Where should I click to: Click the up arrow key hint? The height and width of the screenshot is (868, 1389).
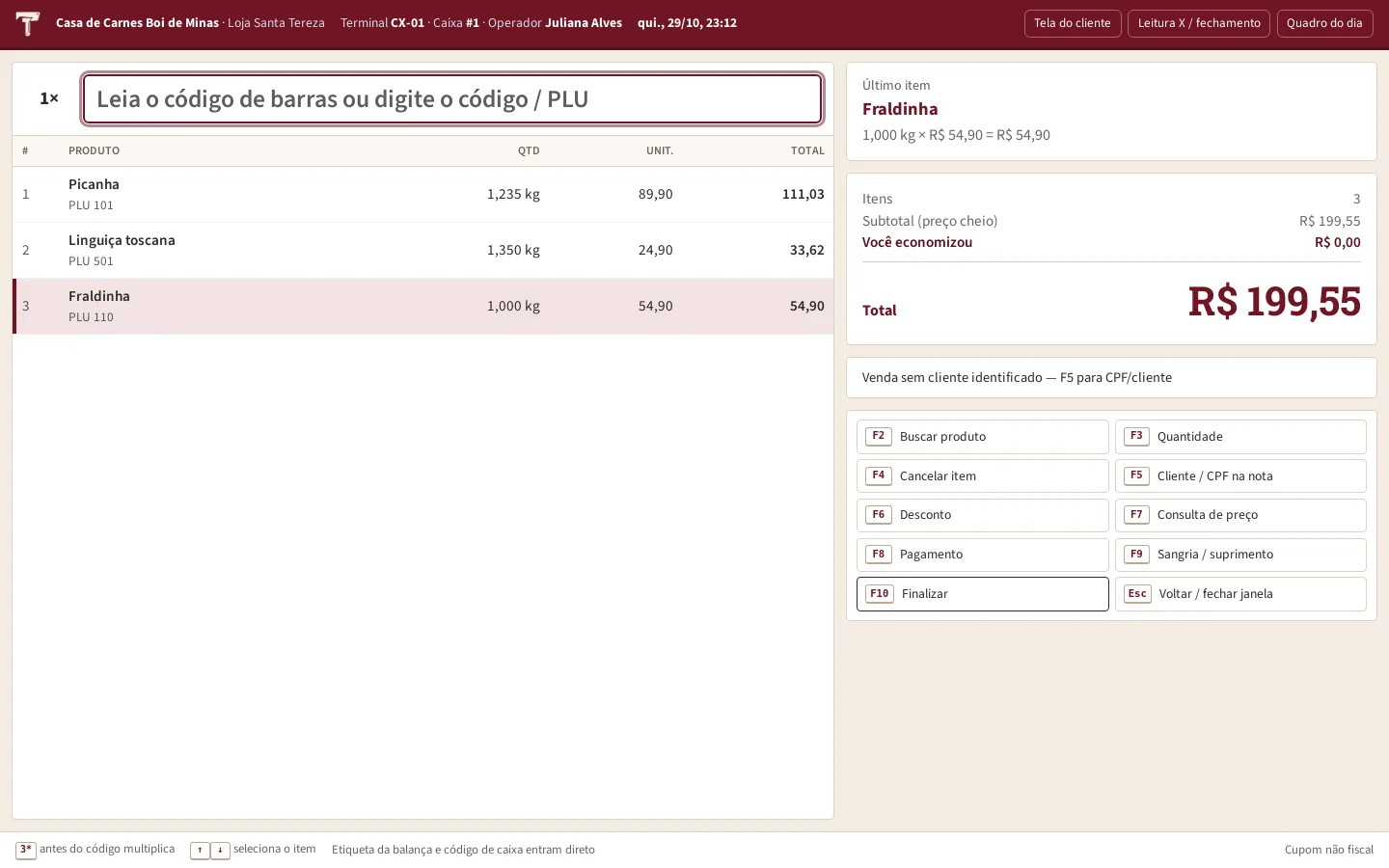200,851
